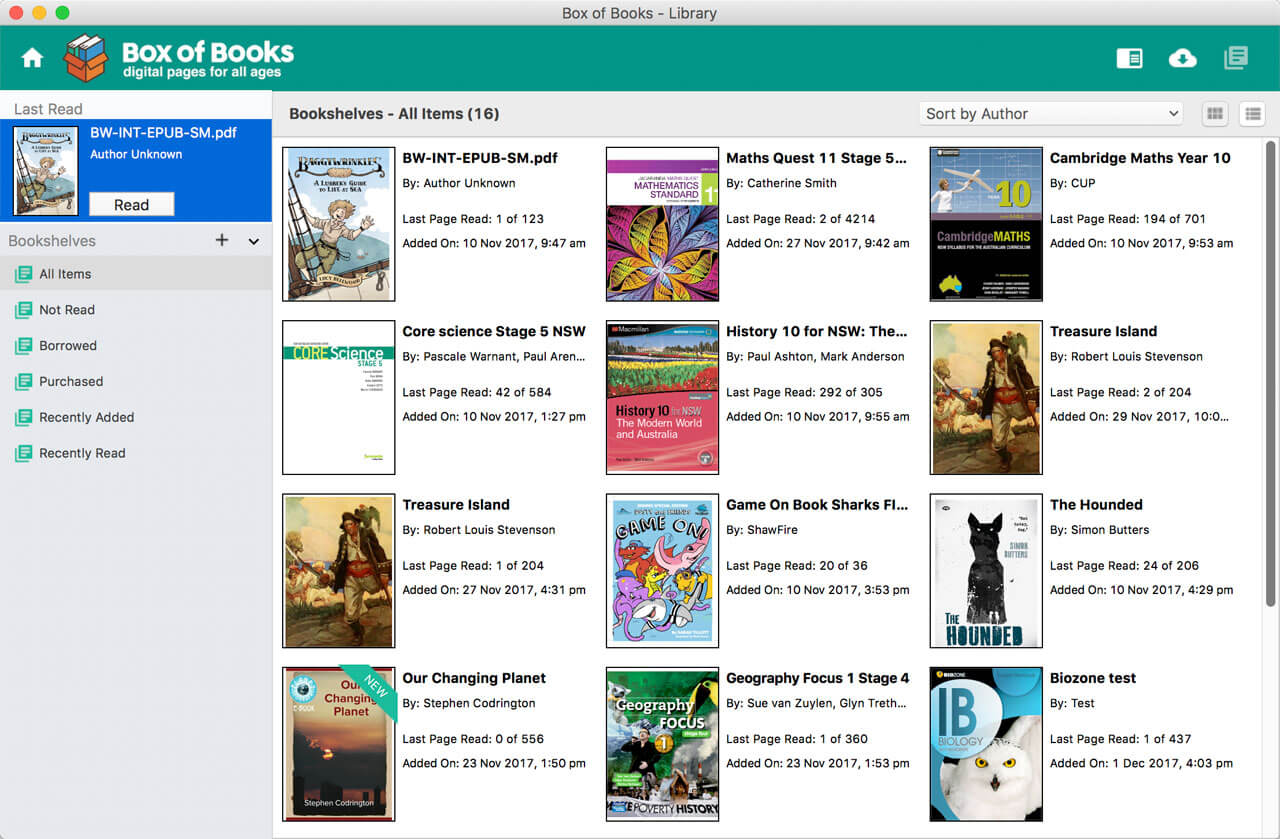Click the Box of Books logo
The image size is (1280, 839).
coord(179,58)
